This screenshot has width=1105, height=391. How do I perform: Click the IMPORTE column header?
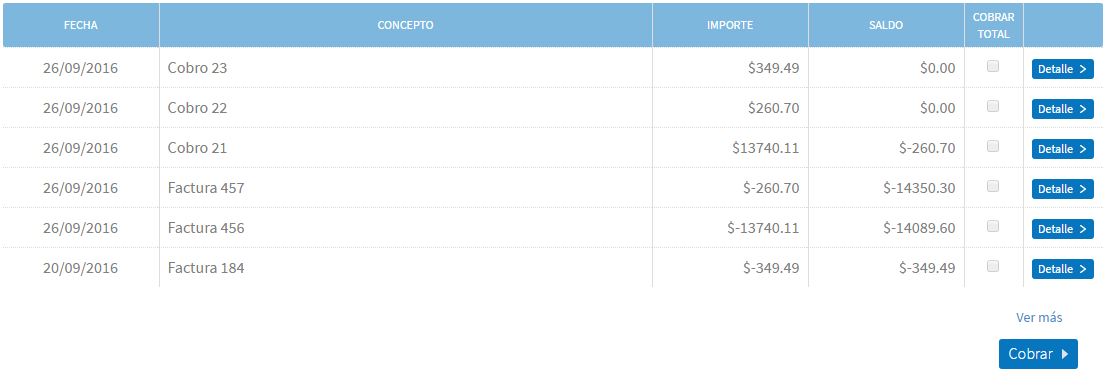pos(730,25)
